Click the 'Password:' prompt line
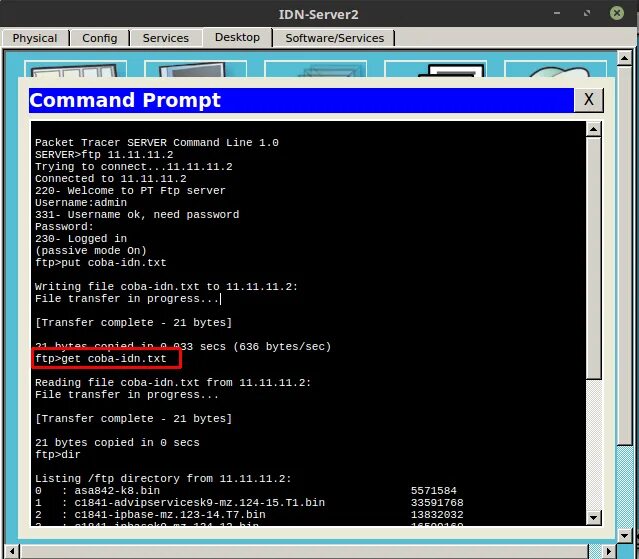This screenshot has height=559, width=639. pos(64,227)
